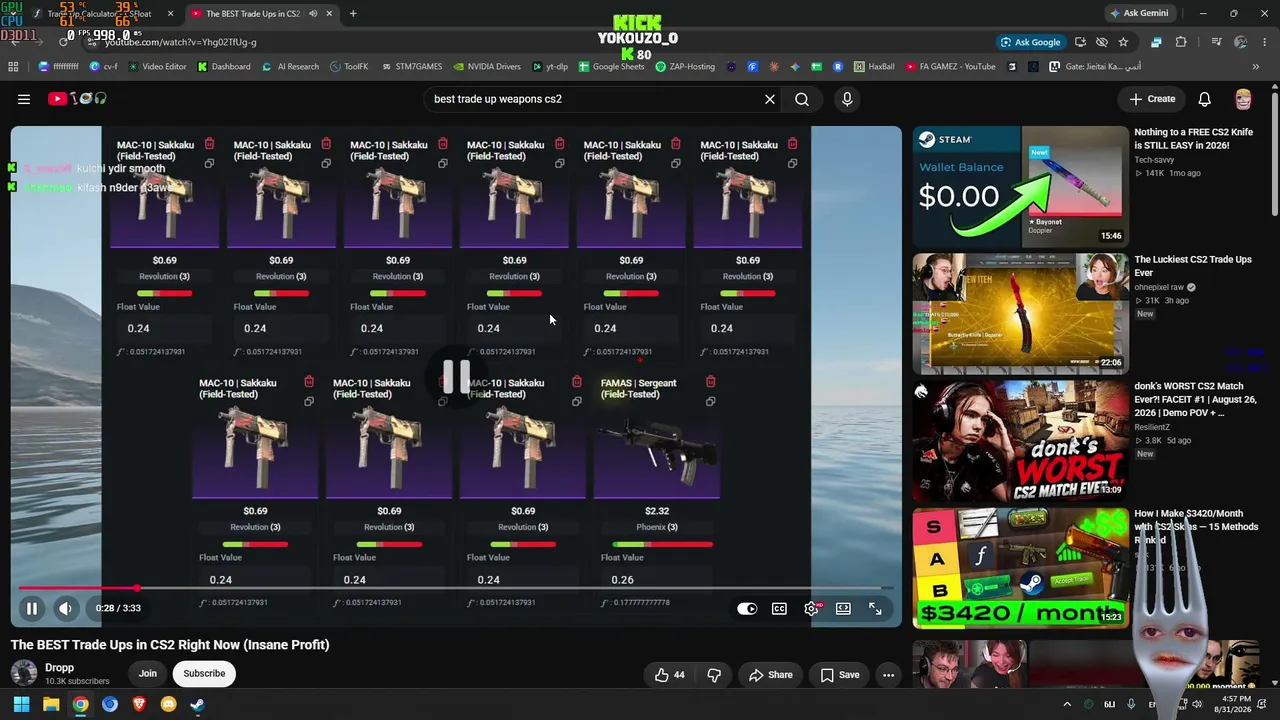
Task: Open the Tech-savvy channel link
Action: pos(1155,160)
